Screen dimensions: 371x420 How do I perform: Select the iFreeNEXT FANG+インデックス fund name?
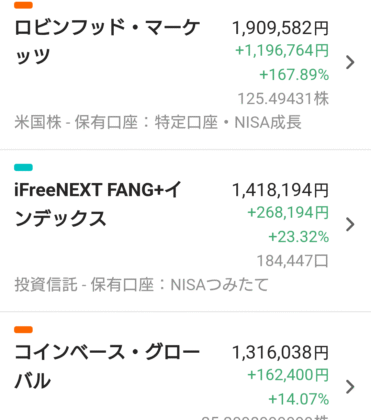pos(98,204)
